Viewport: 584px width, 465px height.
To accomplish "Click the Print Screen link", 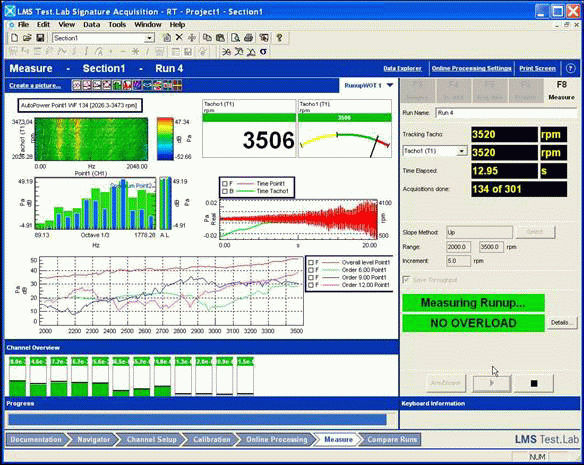I will coord(537,69).
